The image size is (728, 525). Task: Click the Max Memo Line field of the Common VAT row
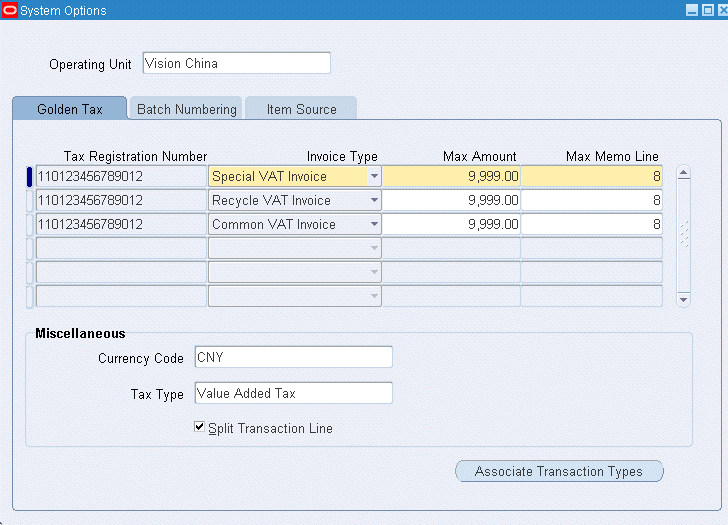pos(592,224)
